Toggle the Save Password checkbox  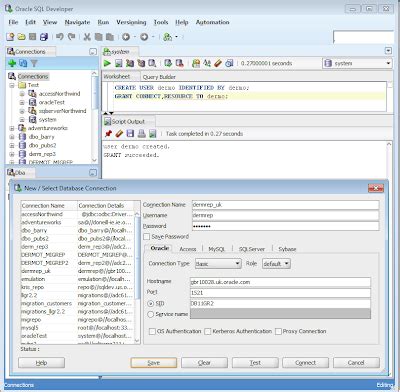(x=147, y=237)
